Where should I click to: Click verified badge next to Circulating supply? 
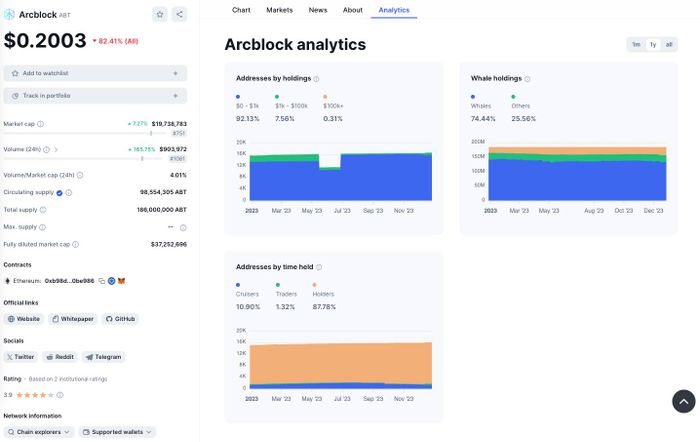[59, 193]
